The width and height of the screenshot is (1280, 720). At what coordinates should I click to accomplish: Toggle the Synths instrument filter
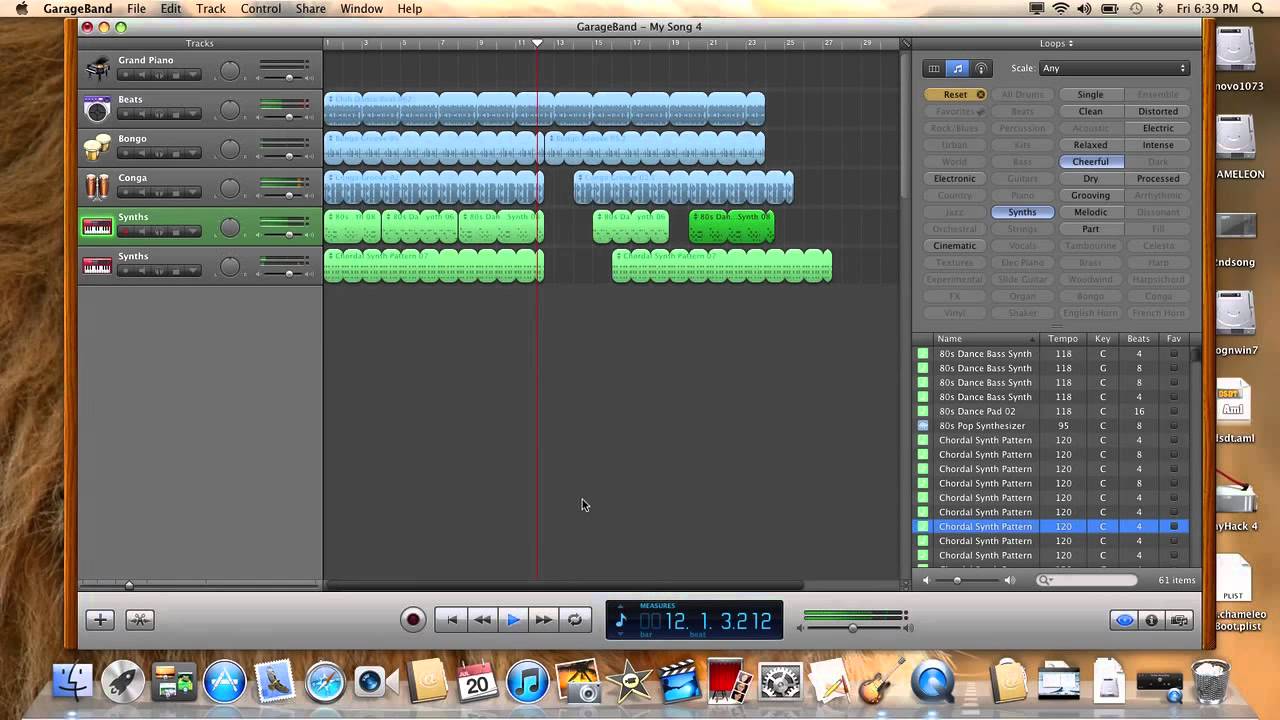[1022, 212]
